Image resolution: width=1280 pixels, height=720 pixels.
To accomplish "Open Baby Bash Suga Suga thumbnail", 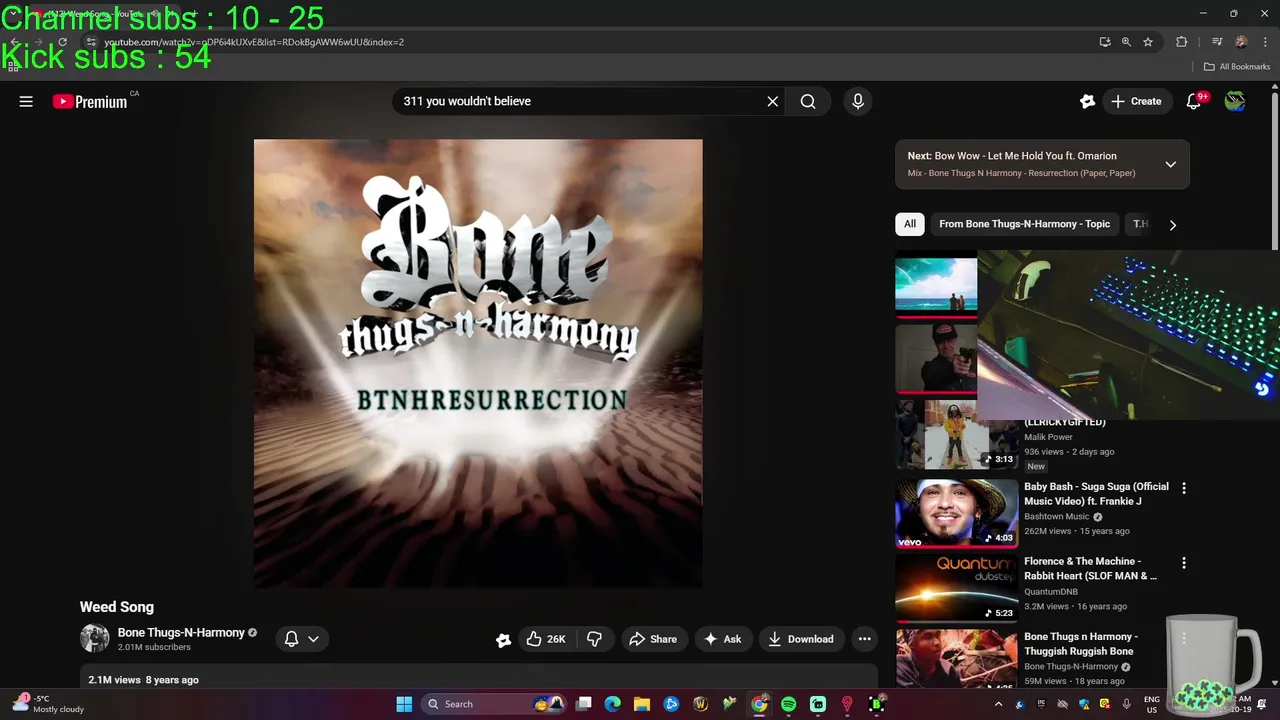I will click(x=956, y=513).
